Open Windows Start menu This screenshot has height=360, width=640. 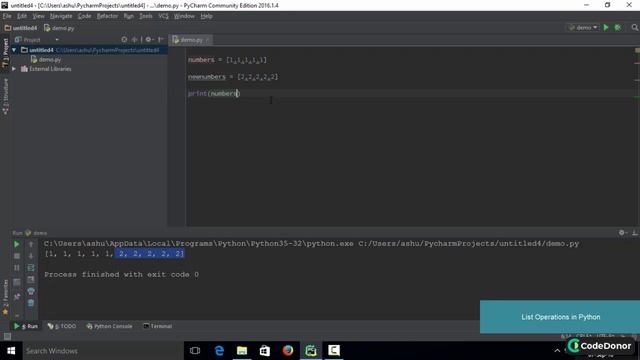point(11,351)
